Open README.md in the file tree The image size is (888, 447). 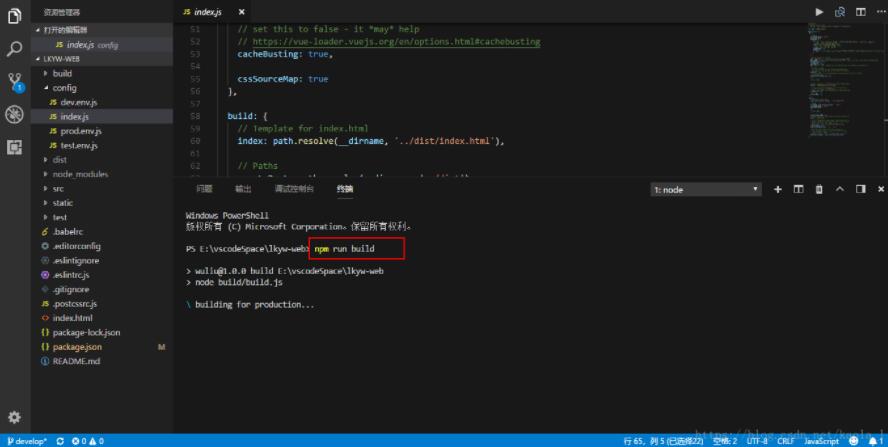point(102,361)
